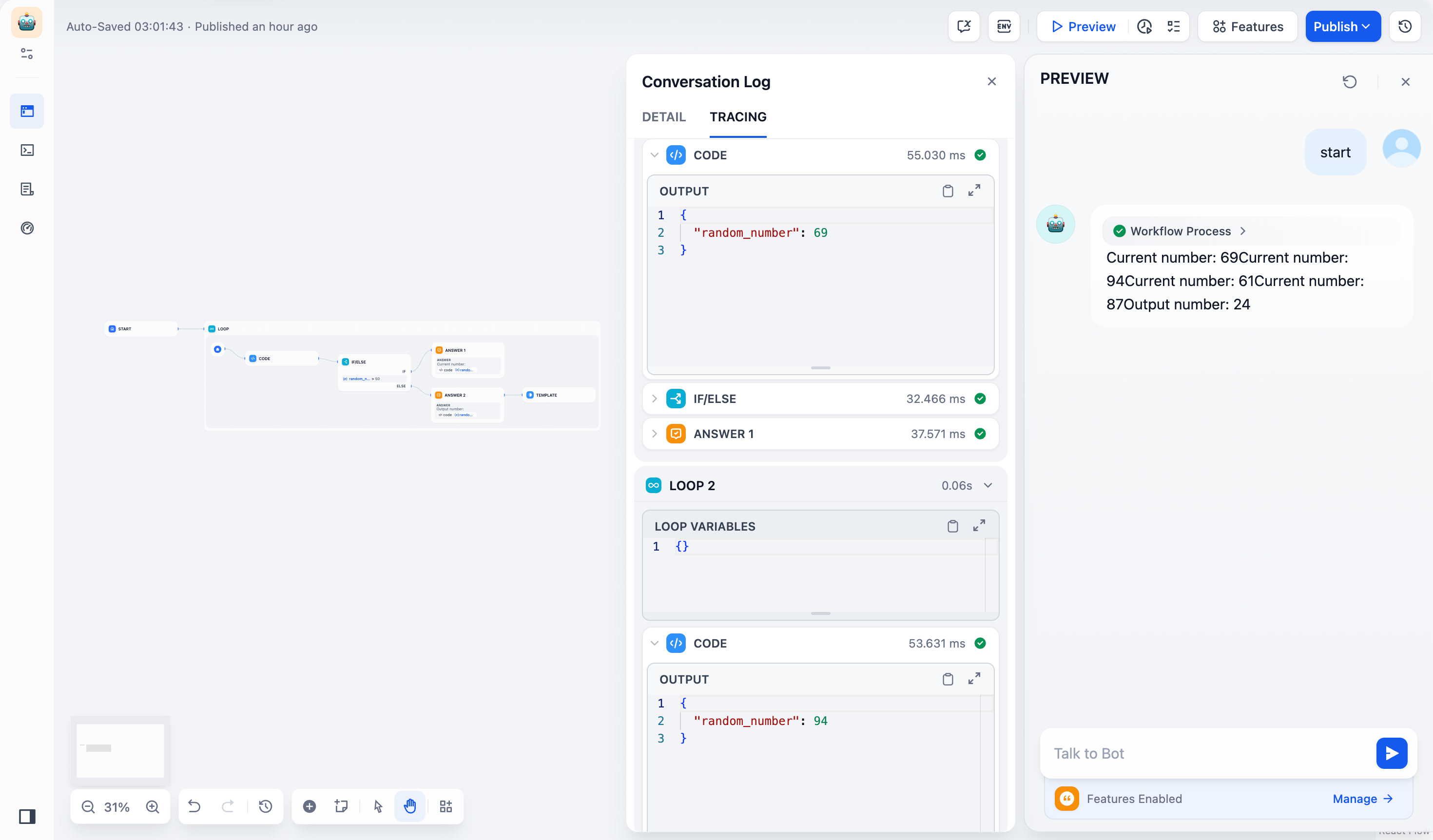Collapse the LOOP 2 section
Image resolution: width=1433 pixels, height=840 pixels.
988,485
